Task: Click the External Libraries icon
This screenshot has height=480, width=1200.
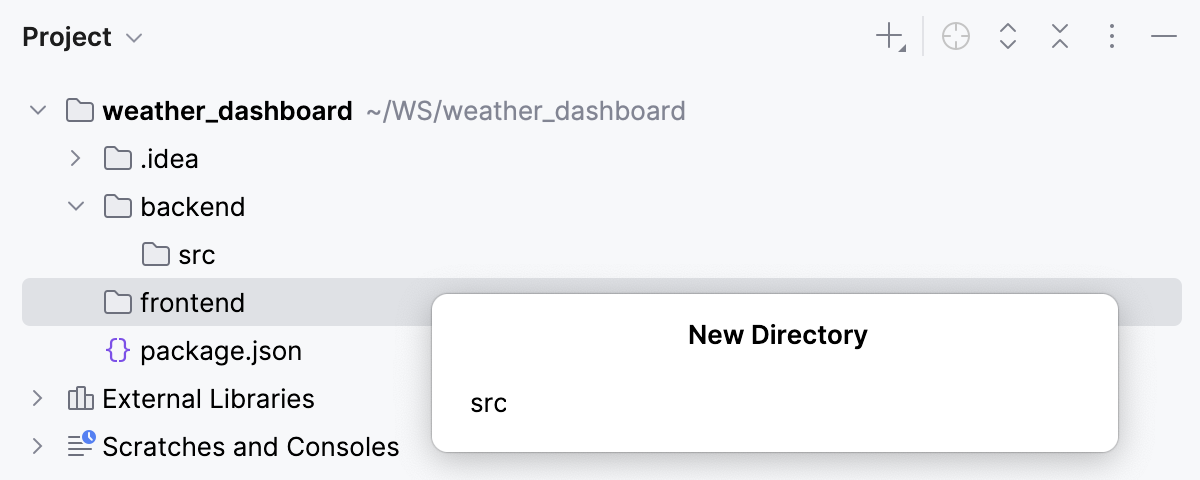Action: 80,399
